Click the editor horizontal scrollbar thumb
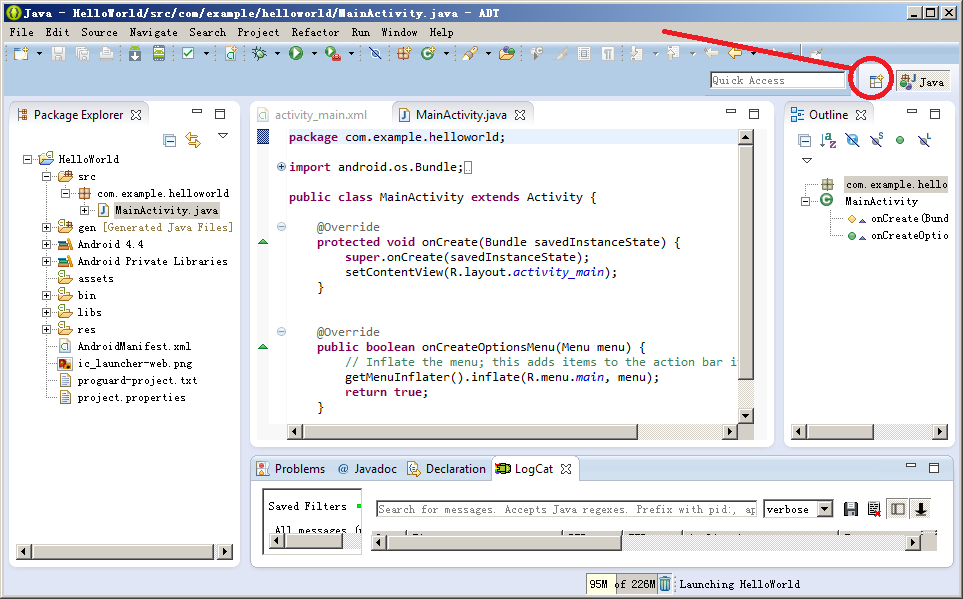The height and width of the screenshot is (599, 963). 470,432
